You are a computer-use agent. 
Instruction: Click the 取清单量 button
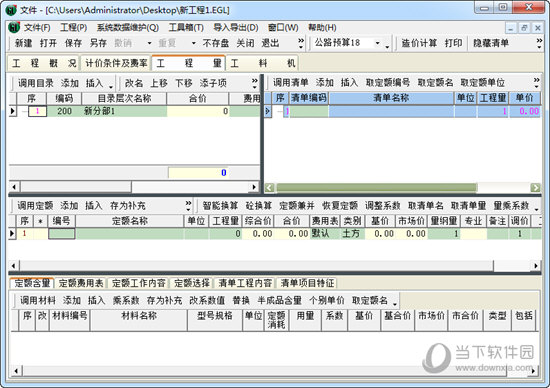(468, 206)
